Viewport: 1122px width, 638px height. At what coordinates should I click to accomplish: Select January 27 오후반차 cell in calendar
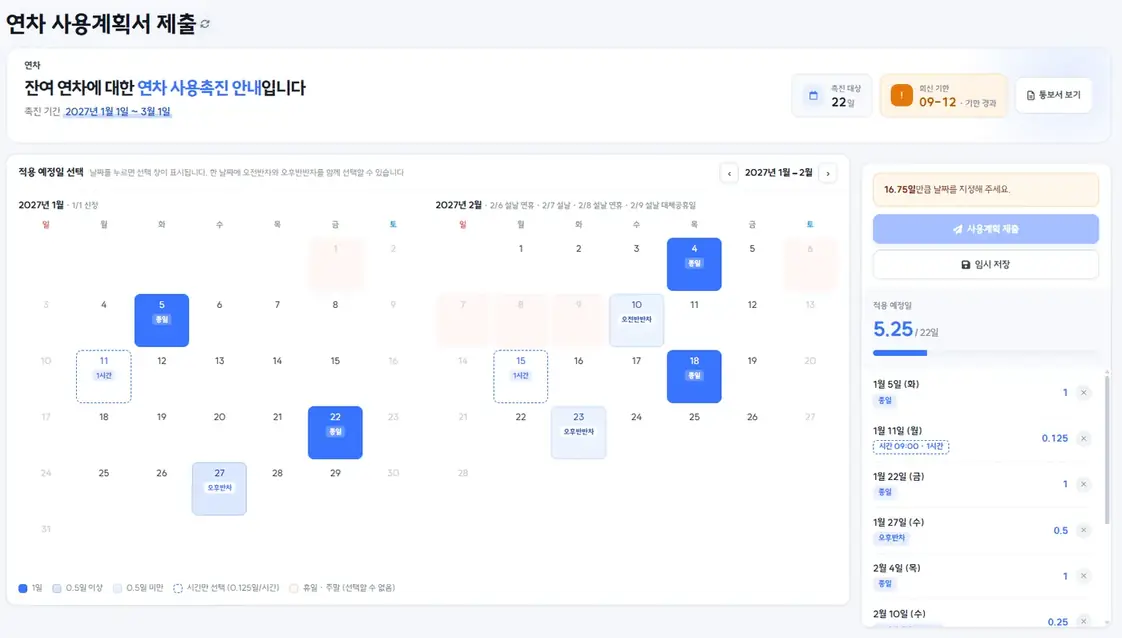pos(220,489)
